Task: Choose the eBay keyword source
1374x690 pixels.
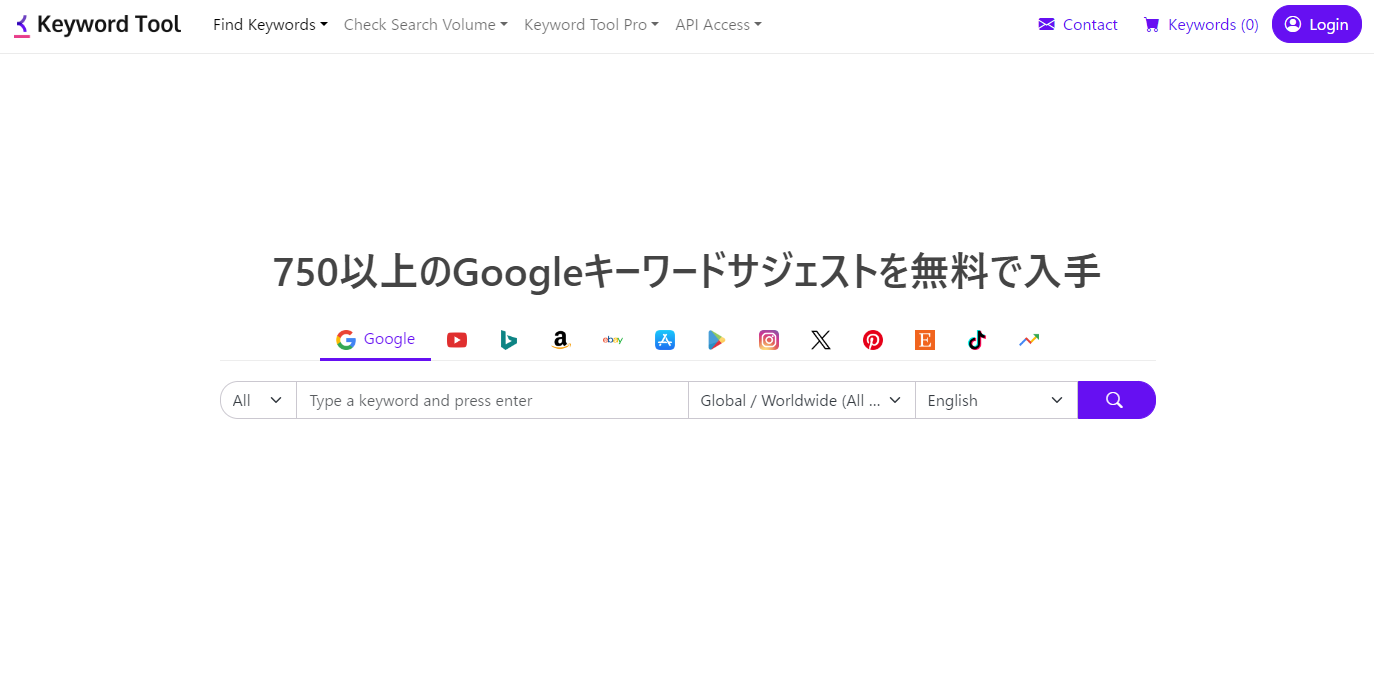Action: (613, 340)
